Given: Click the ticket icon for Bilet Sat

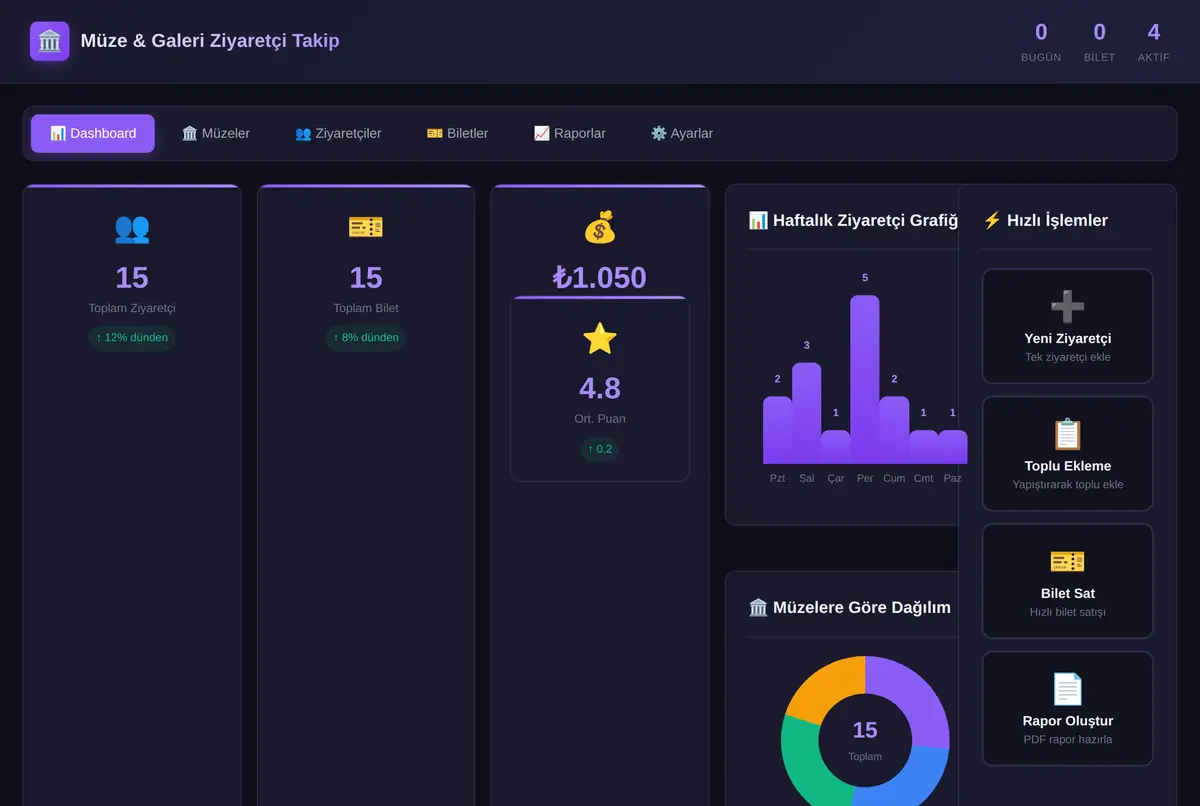Looking at the screenshot, I should 1068,561.
